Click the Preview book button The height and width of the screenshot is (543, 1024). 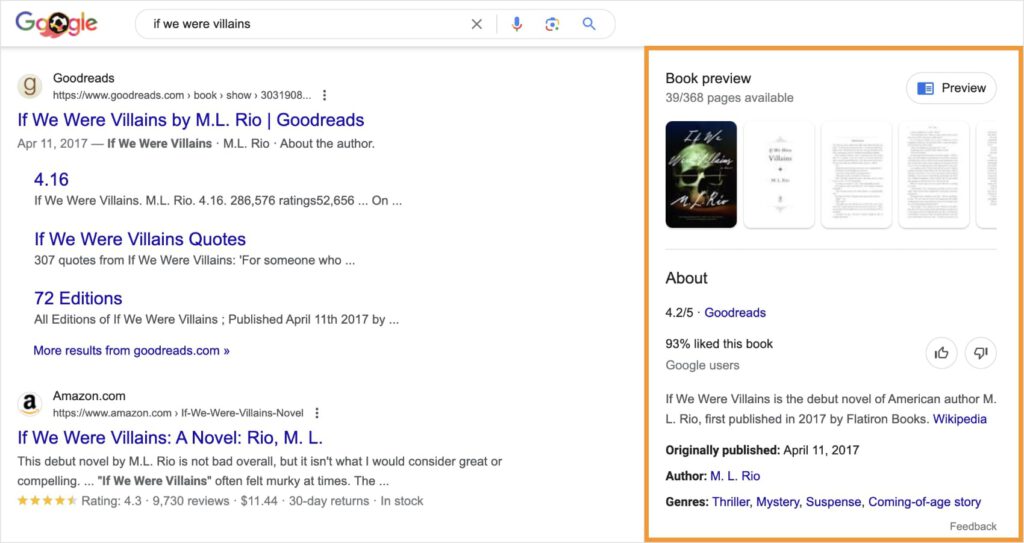(951, 88)
